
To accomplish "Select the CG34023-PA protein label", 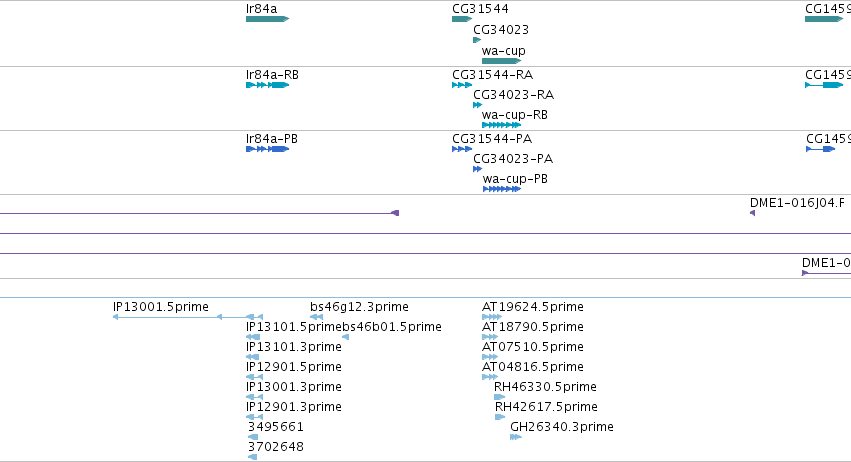I will [x=513, y=159].
